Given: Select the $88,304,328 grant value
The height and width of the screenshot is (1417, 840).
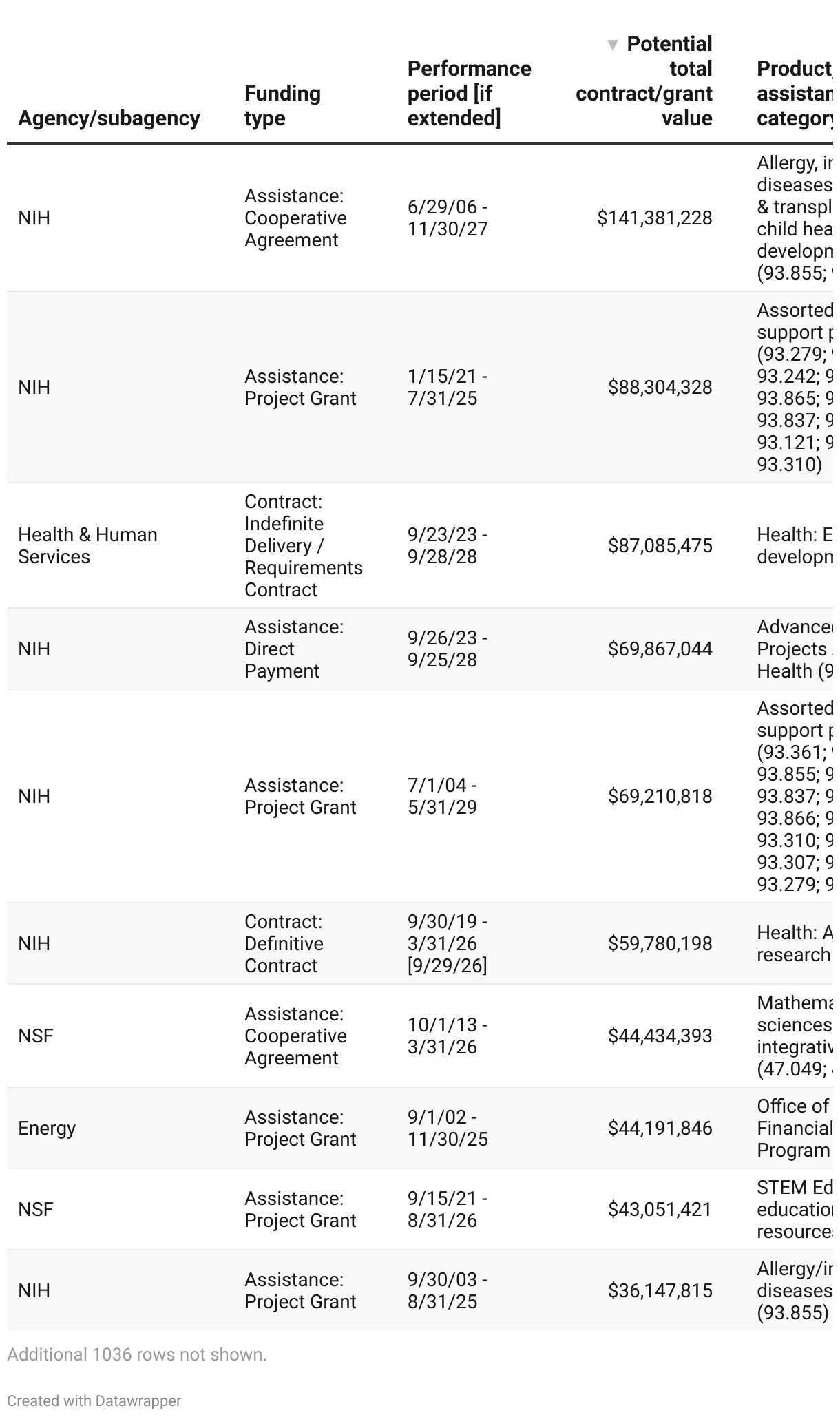Looking at the screenshot, I should (660, 388).
